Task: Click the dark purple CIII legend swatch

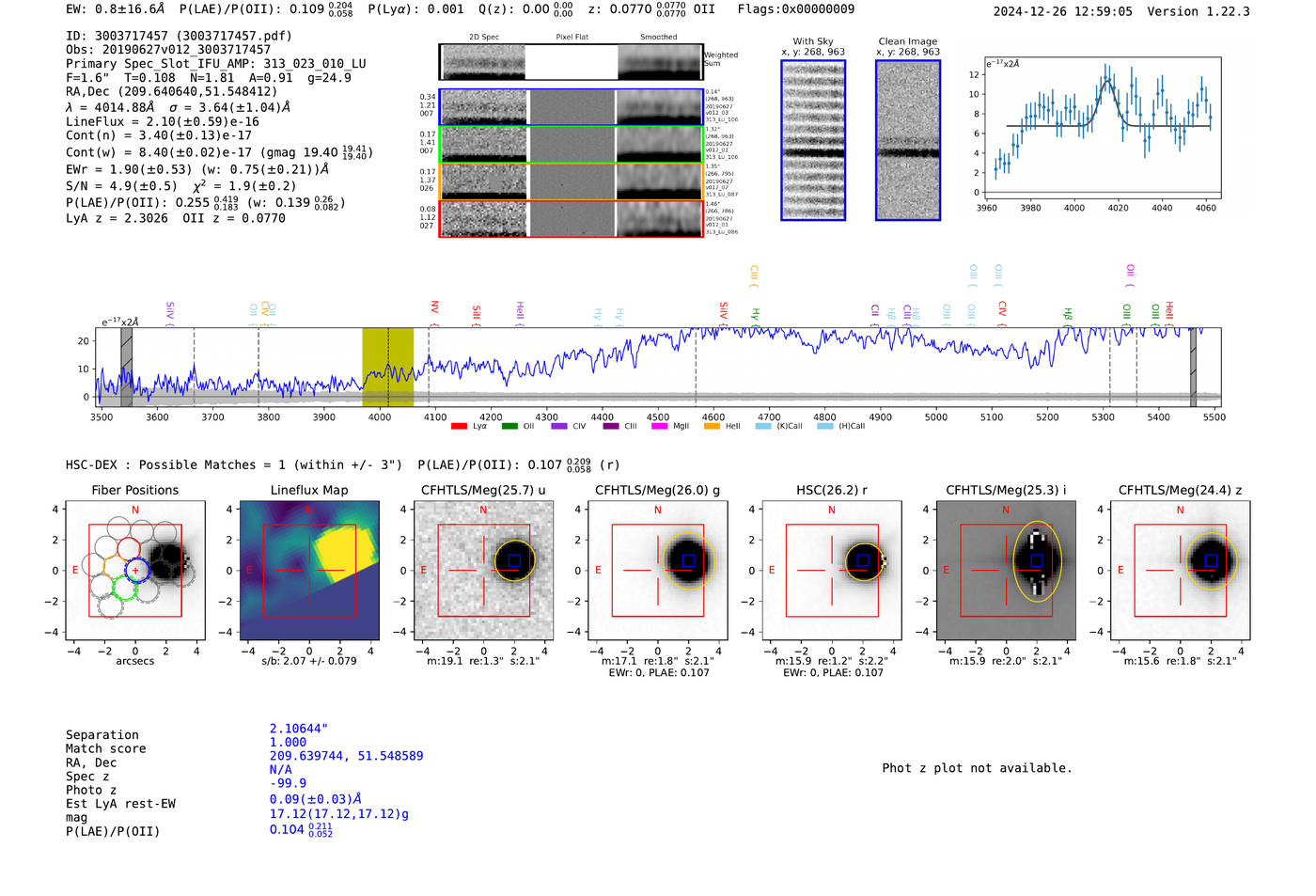Action: click(611, 426)
